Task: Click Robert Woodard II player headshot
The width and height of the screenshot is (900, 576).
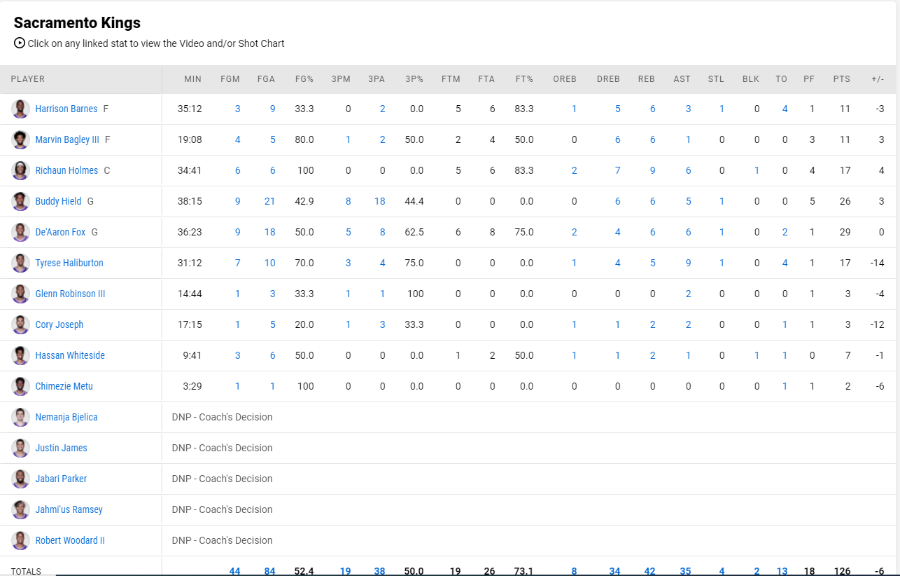Action: [21, 540]
